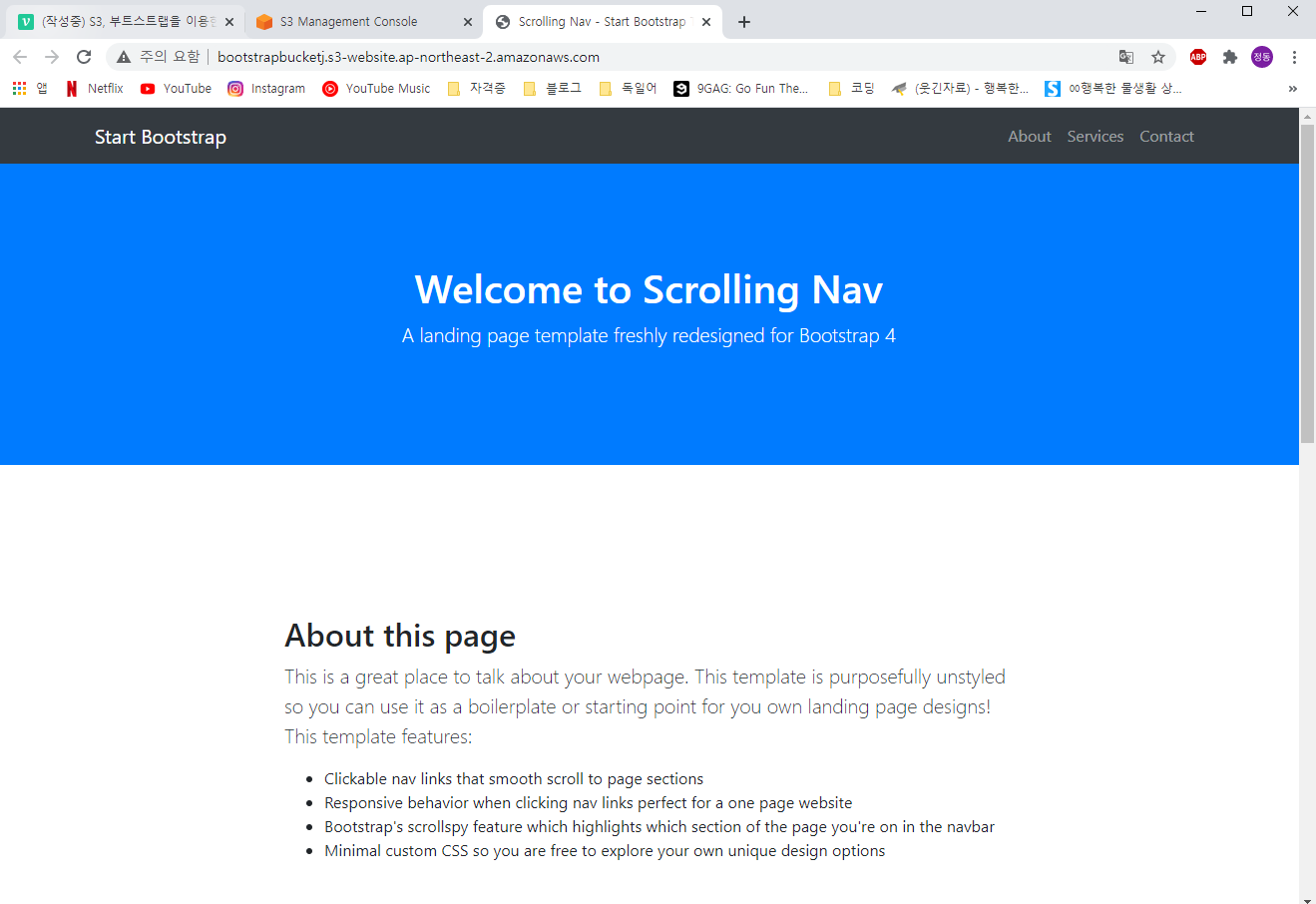Open the Netflix bookmark
The width and height of the screenshot is (1316, 904).
(95, 89)
